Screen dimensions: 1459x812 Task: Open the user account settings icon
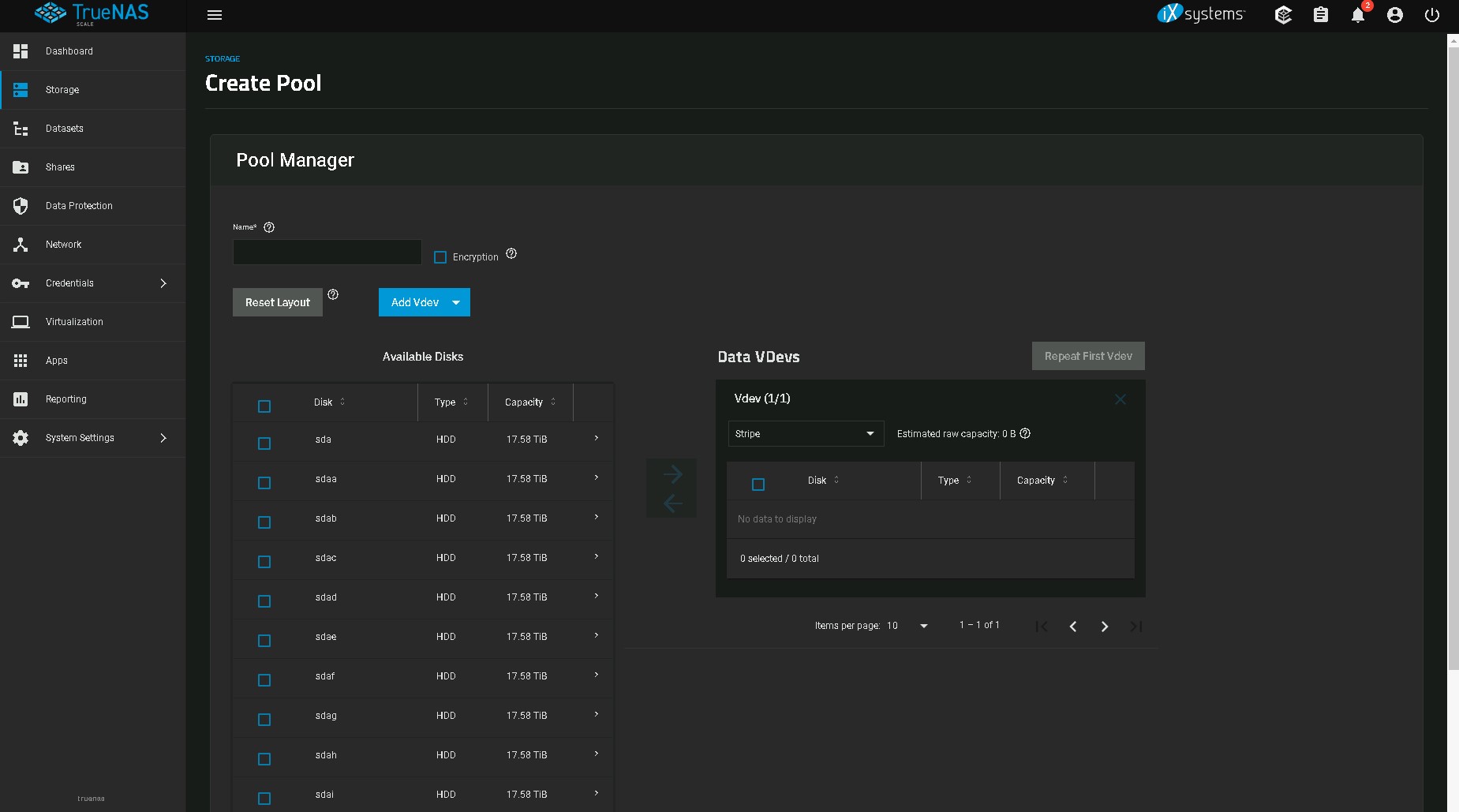[x=1394, y=15]
